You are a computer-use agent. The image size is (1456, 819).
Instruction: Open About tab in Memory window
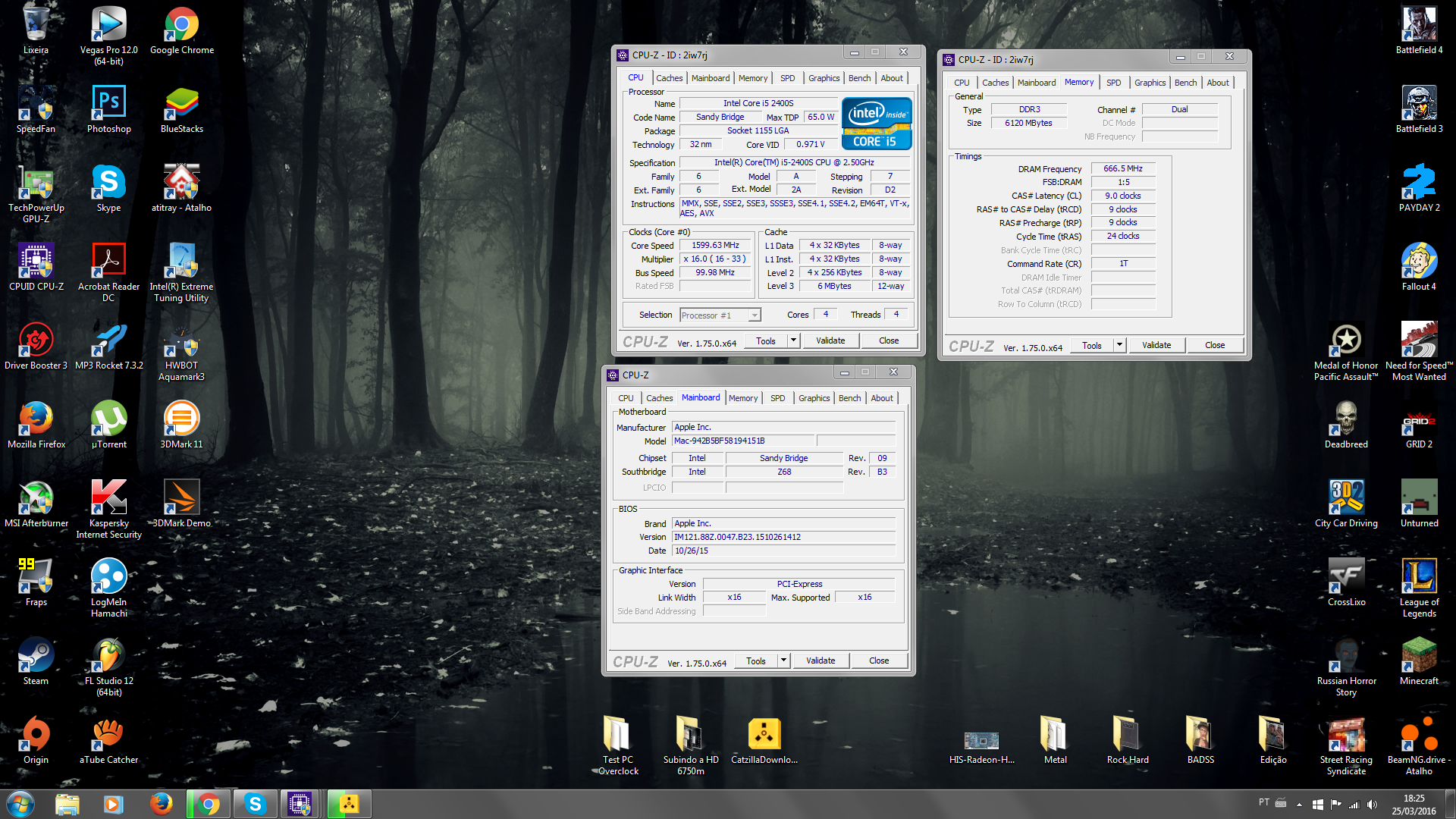(x=1218, y=83)
